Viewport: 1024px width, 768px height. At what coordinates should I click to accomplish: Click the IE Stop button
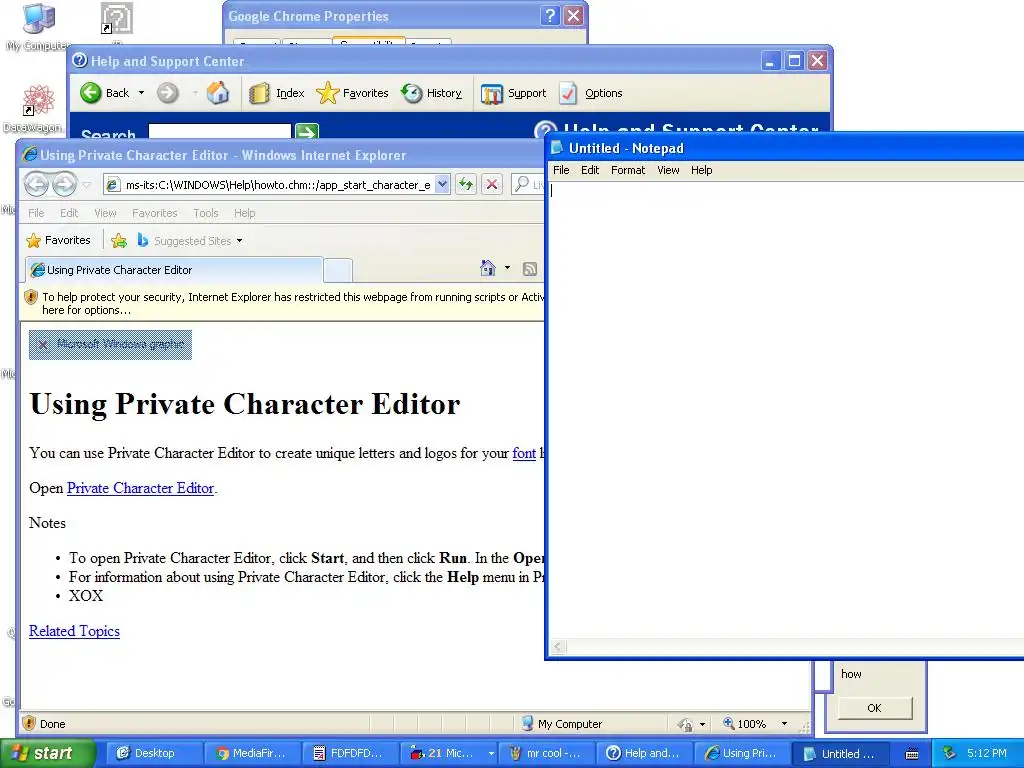492,185
